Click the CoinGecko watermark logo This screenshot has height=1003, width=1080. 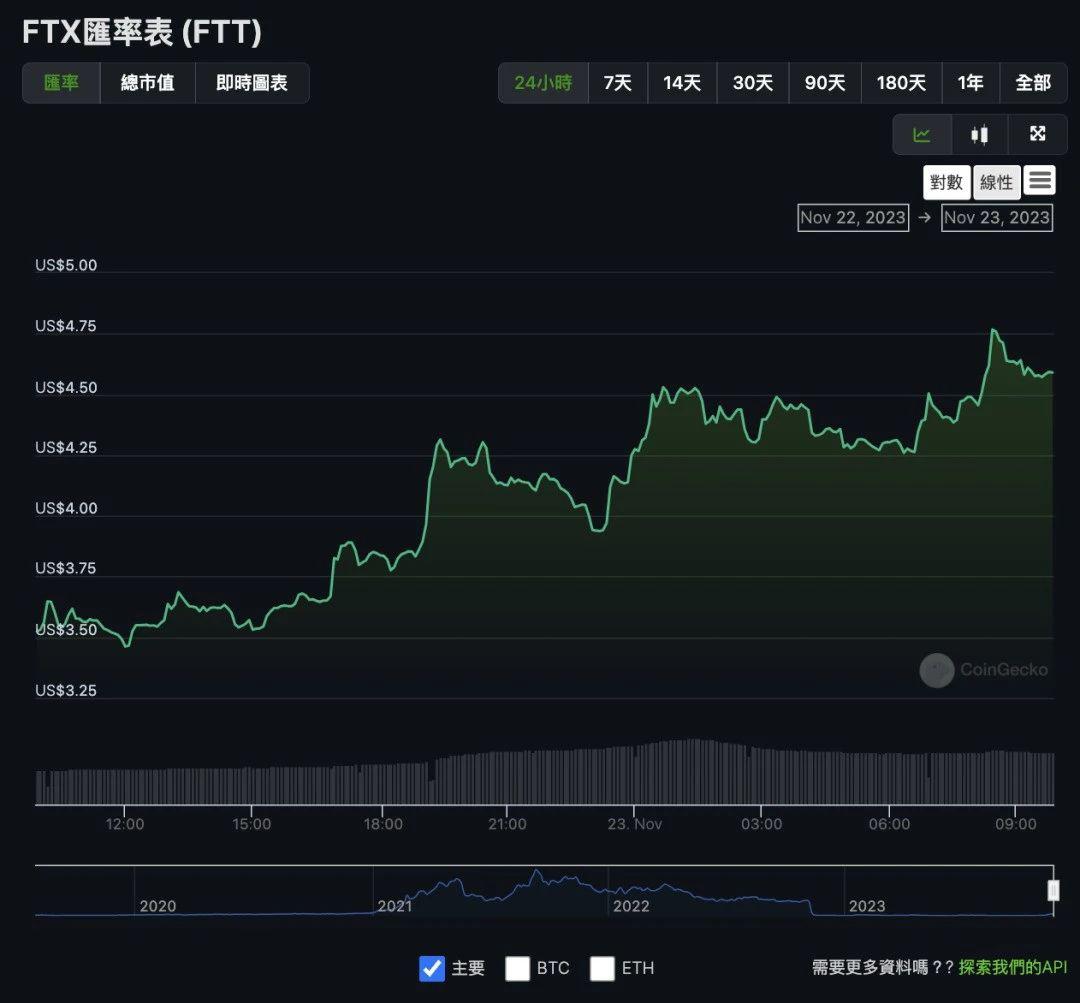point(936,670)
